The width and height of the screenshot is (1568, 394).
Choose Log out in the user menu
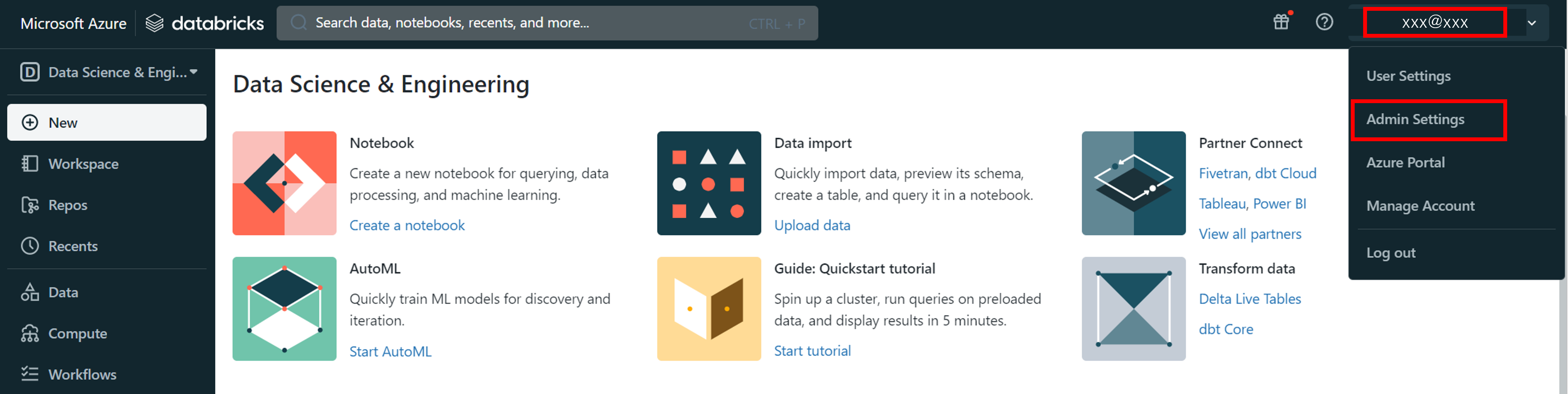click(1390, 253)
